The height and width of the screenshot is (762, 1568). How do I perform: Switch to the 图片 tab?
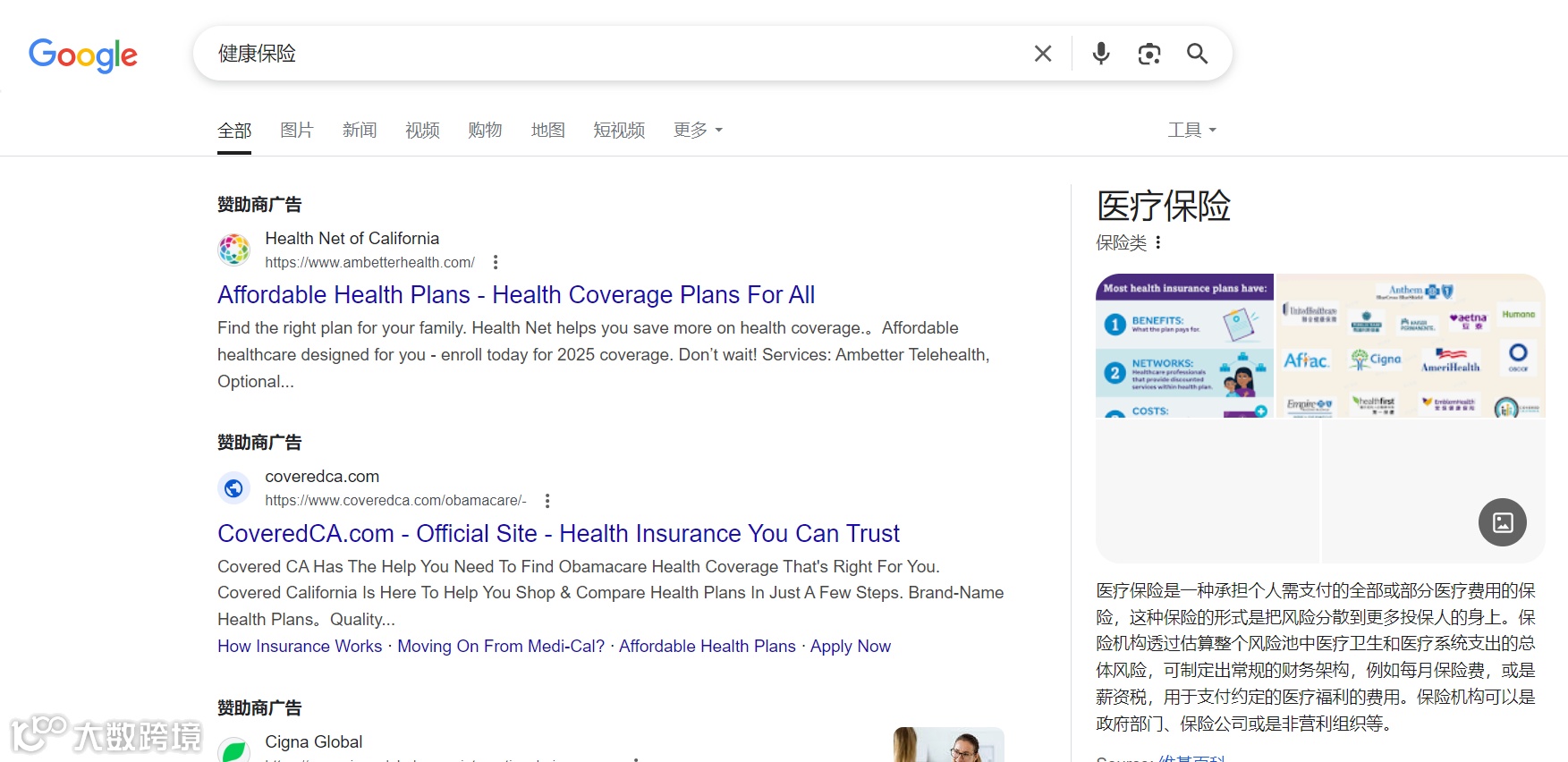tap(297, 131)
